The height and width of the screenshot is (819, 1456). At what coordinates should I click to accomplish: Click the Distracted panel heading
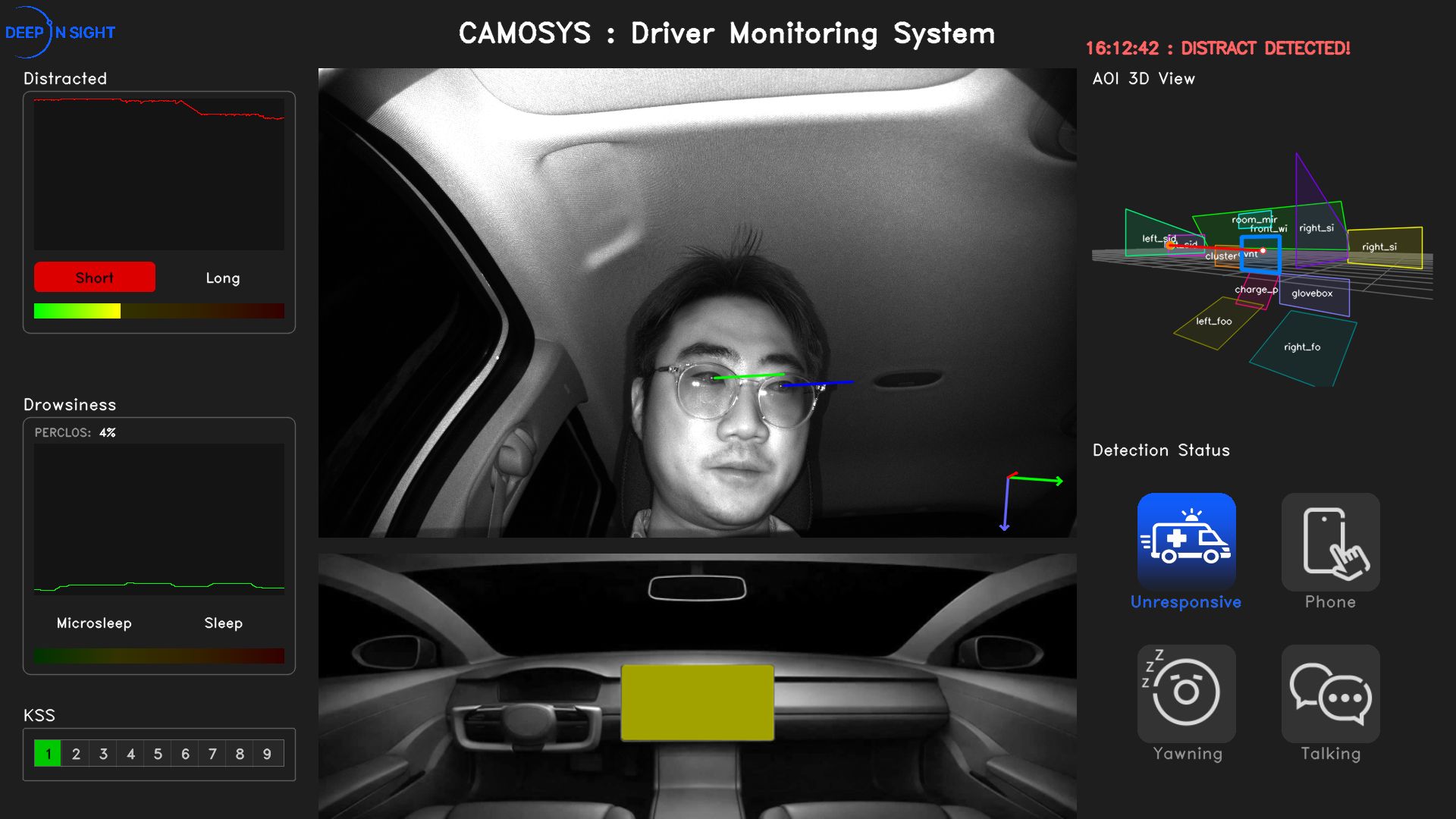point(65,78)
